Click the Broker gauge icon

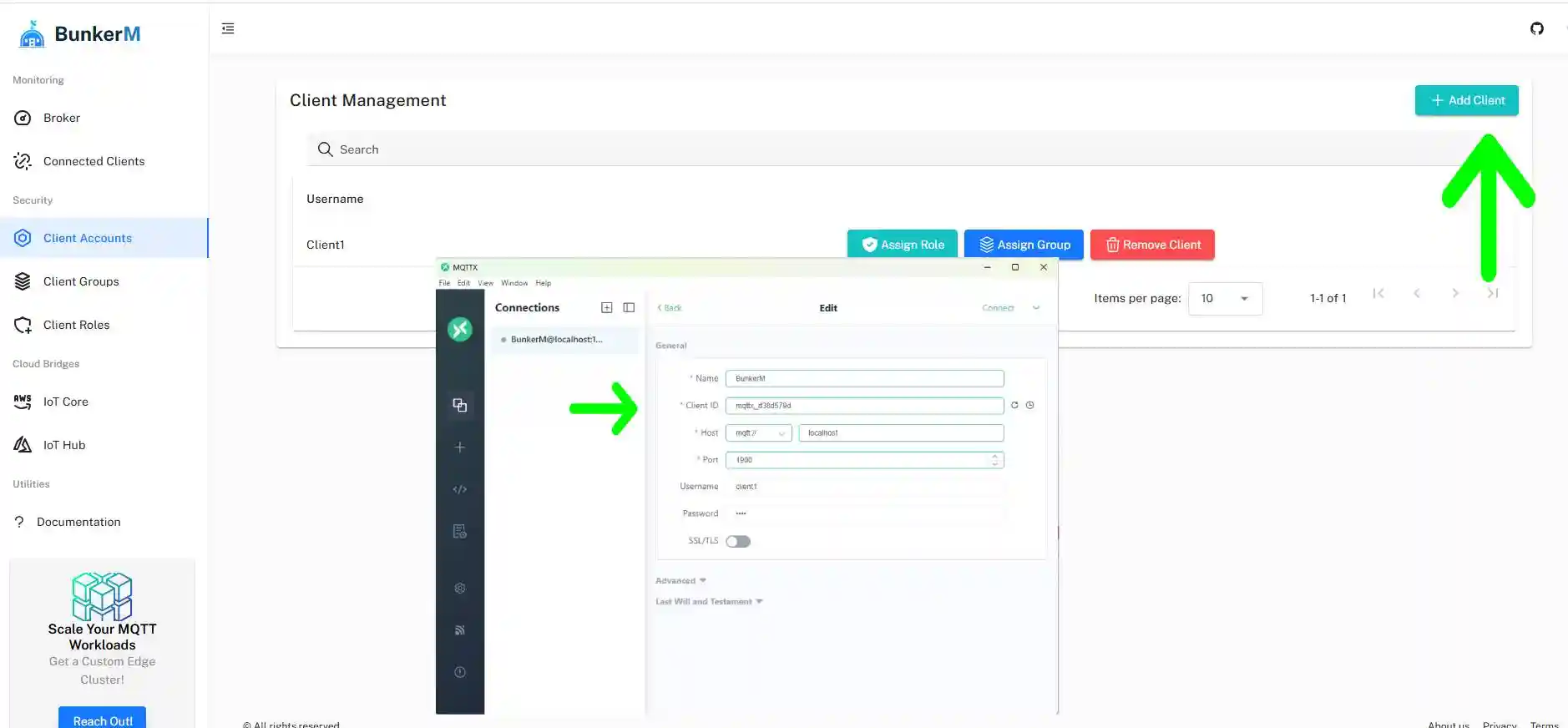(x=23, y=118)
